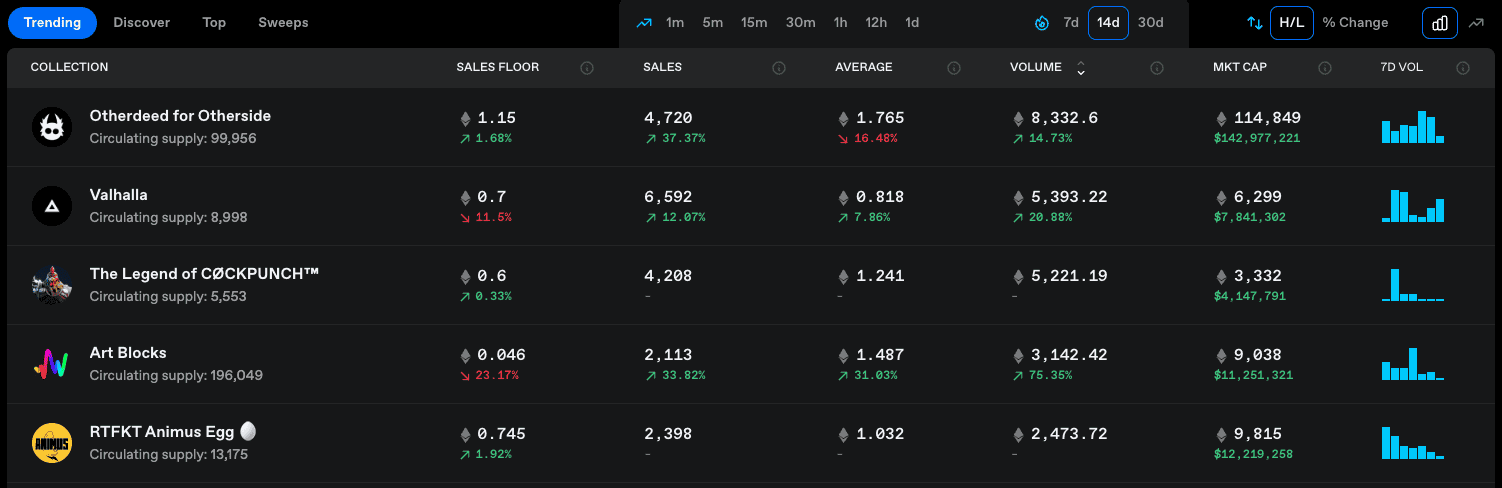1502x488 pixels.
Task: Open The Legend of CØCKPUNCH collection link
Action: tap(204, 274)
